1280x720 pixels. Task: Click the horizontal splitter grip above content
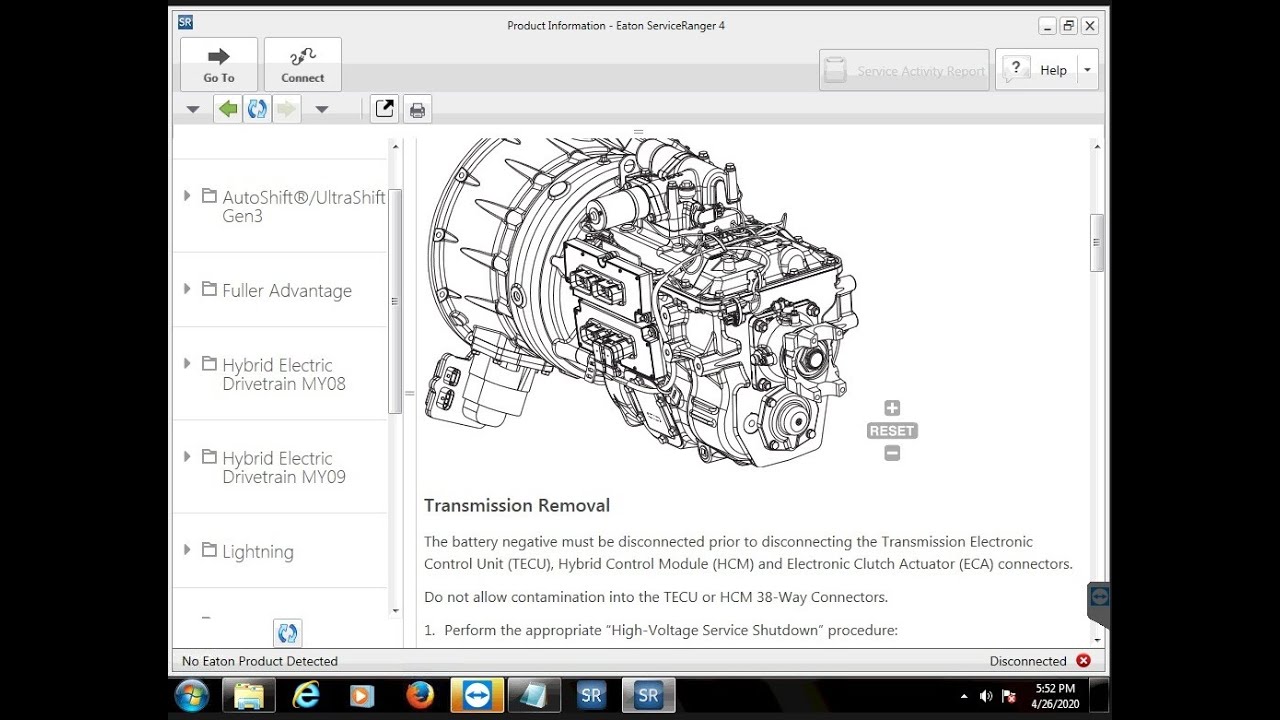(x=638, y=132)
